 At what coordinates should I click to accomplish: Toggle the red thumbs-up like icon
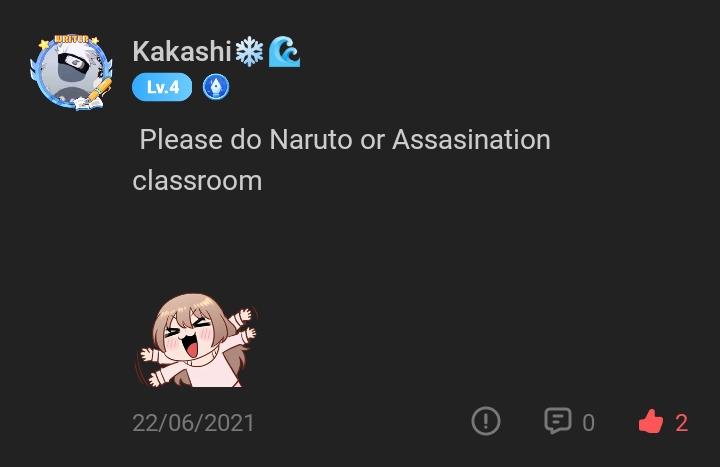651,421
